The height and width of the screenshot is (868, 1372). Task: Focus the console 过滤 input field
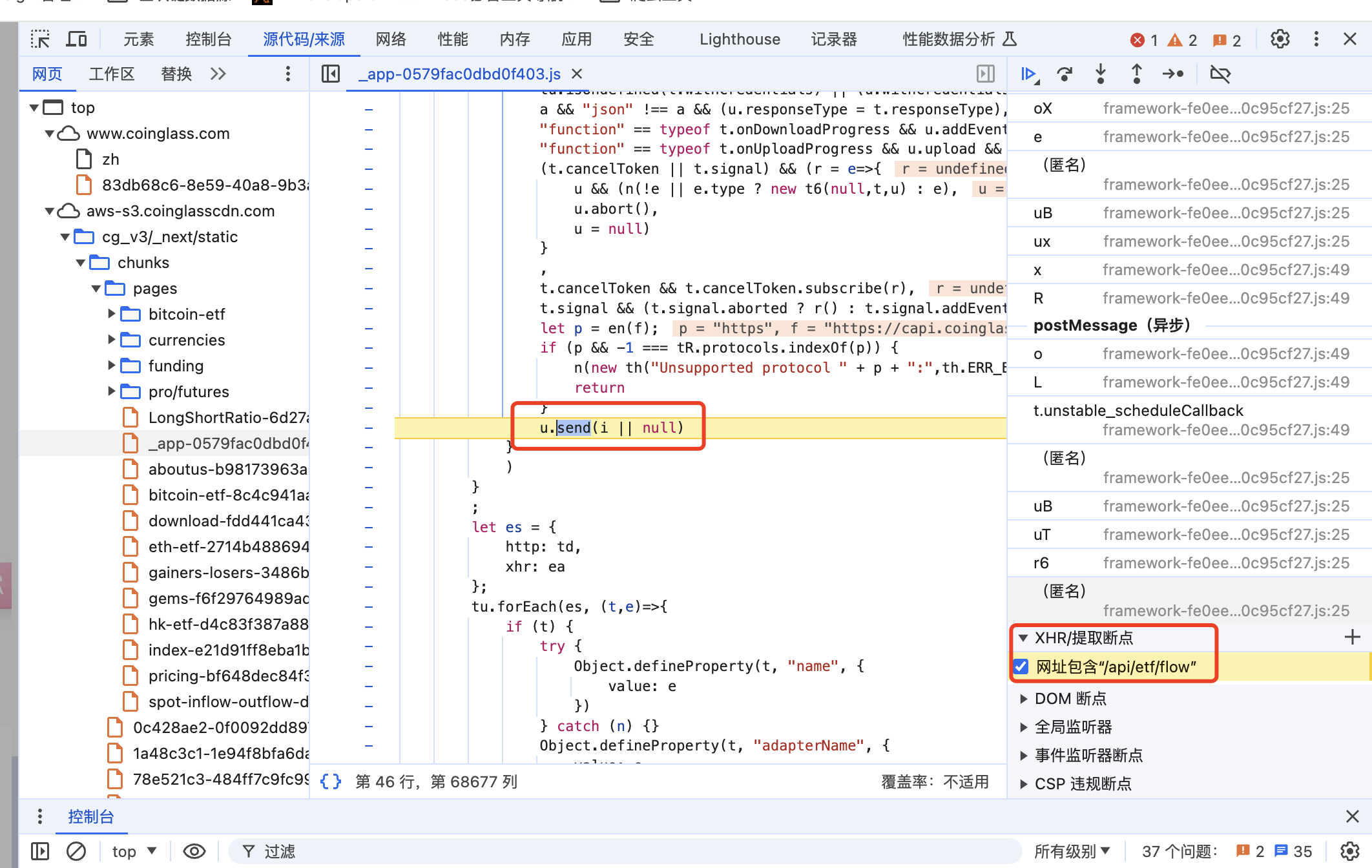tap(625, 851)
